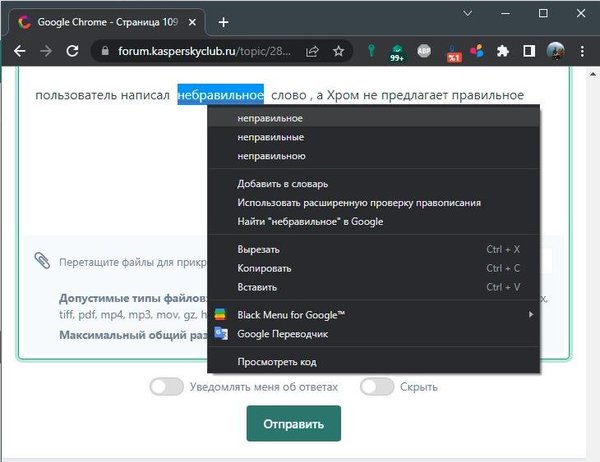Choose the spelling suggestion "неправильное"

click(270, 118)
